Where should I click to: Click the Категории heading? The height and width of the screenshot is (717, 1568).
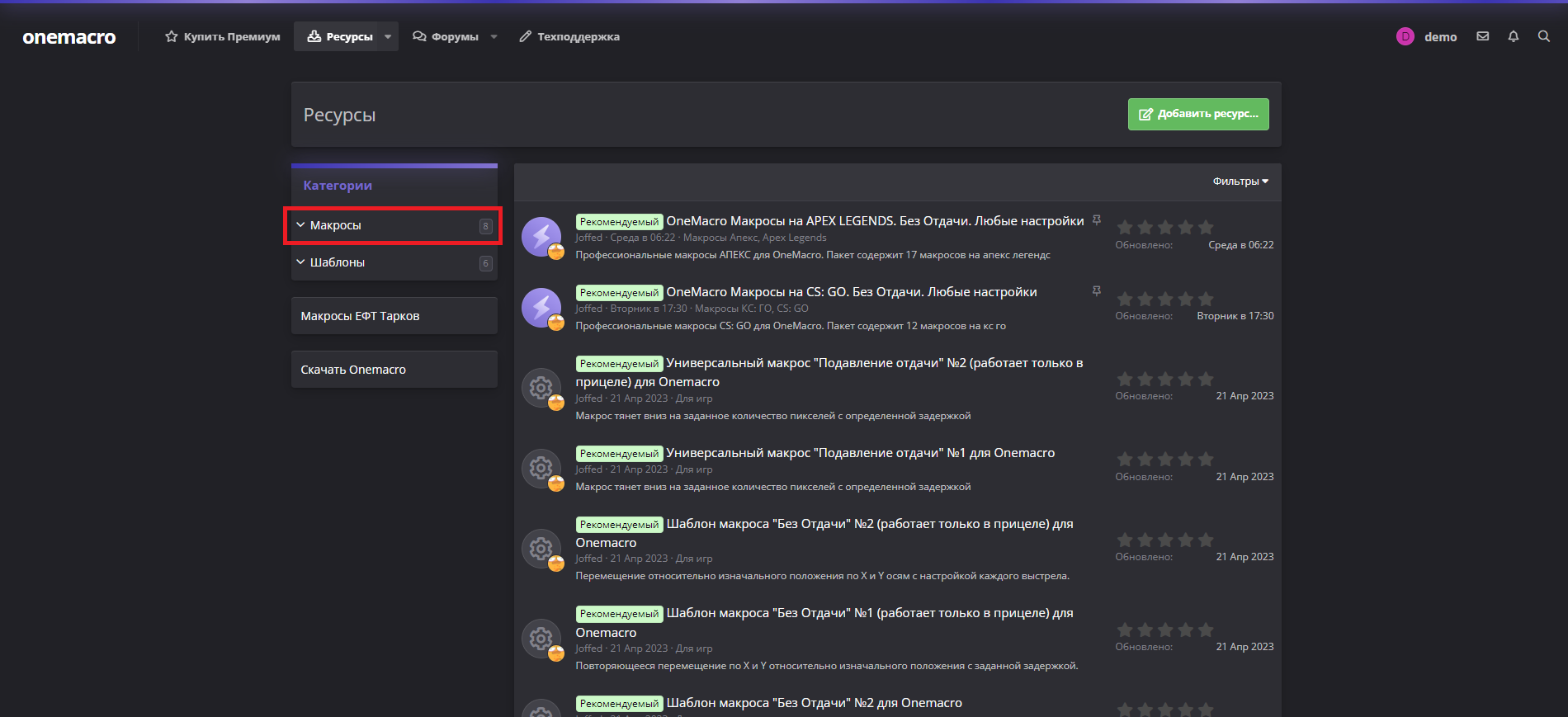(338, 186)
